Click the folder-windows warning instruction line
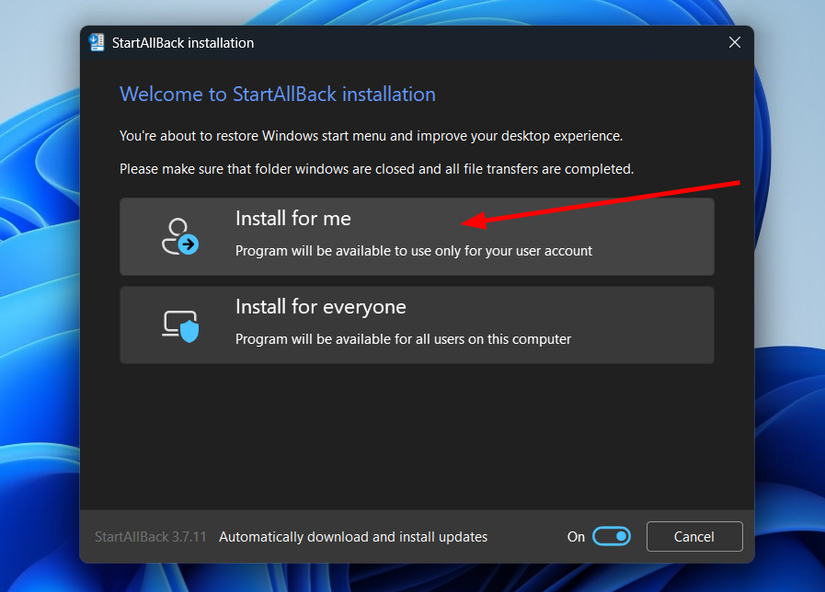The width and height of the screenshot is (825, 592). [x=376, y=168]
